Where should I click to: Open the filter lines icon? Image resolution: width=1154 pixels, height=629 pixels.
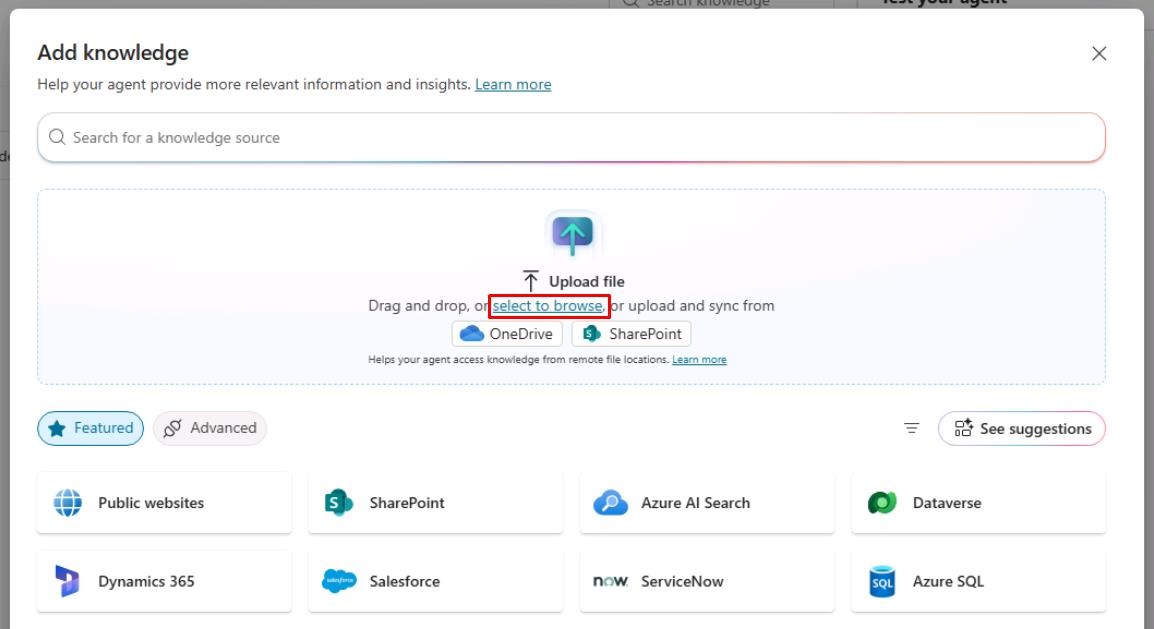911,428
